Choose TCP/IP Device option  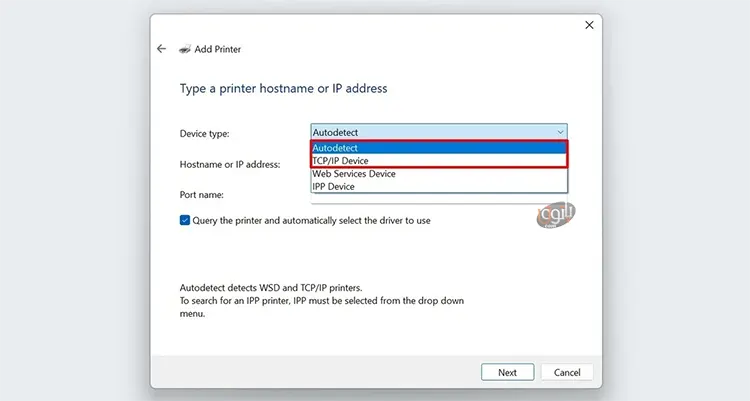439,161
